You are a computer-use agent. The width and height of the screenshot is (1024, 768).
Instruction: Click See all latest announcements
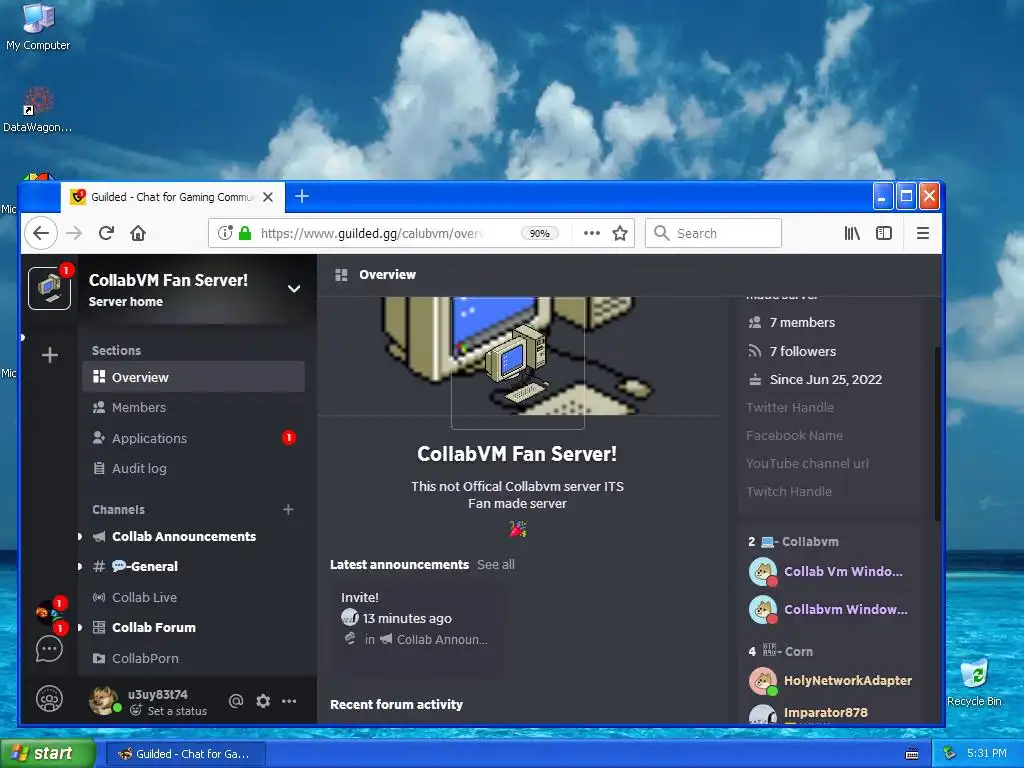tap(496, 564)
